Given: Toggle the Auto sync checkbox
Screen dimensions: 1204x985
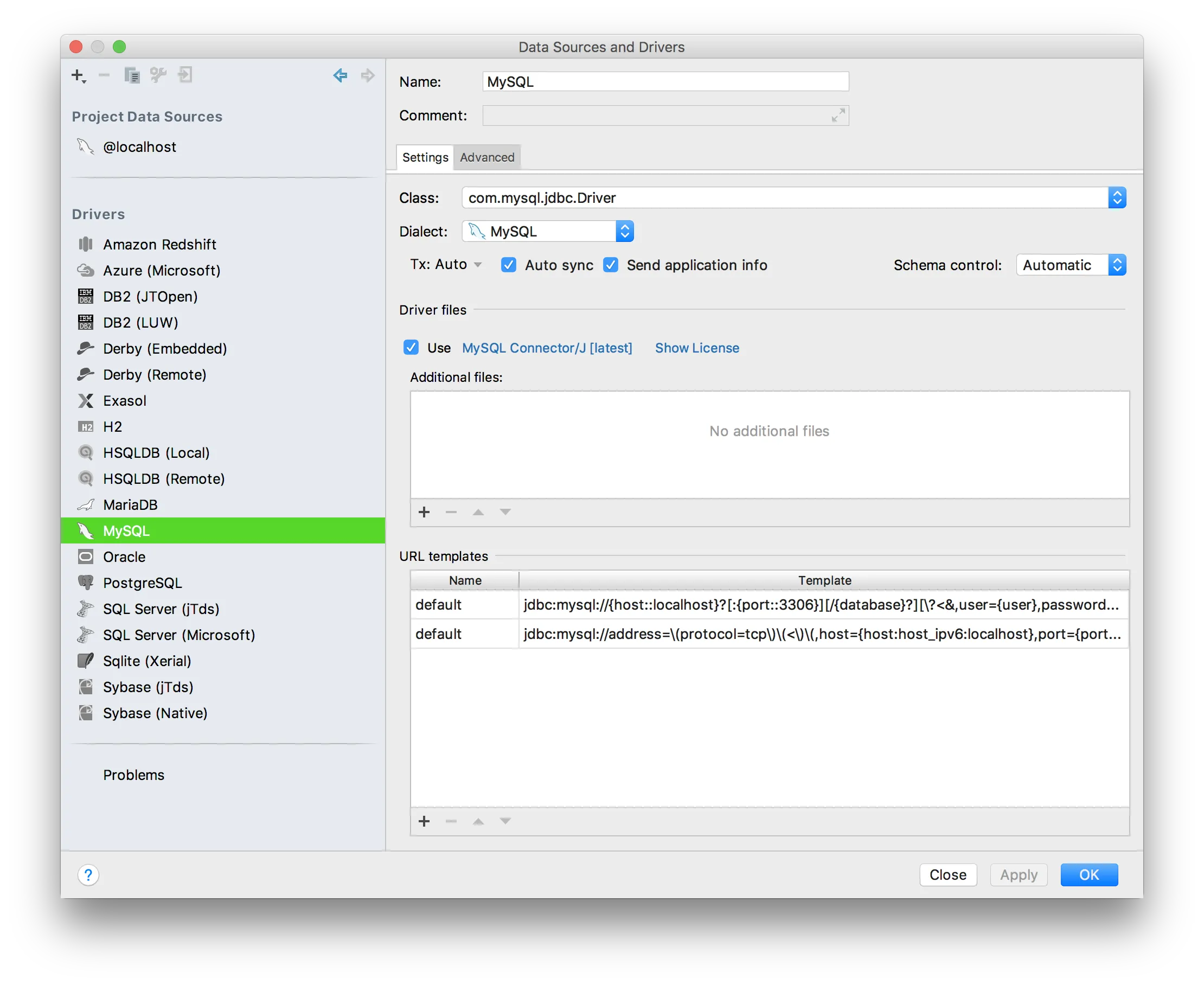Looking at the screenshot, I should point(508,265).
